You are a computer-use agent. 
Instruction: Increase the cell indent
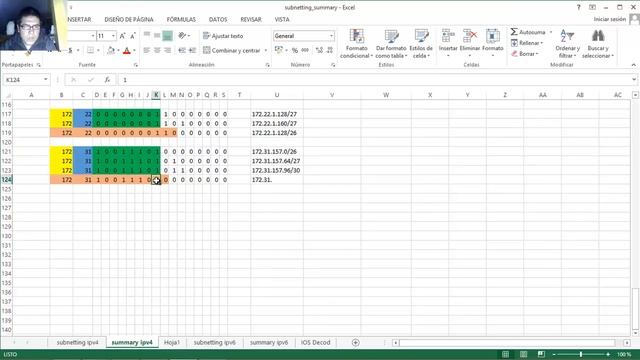pos(192,50)
